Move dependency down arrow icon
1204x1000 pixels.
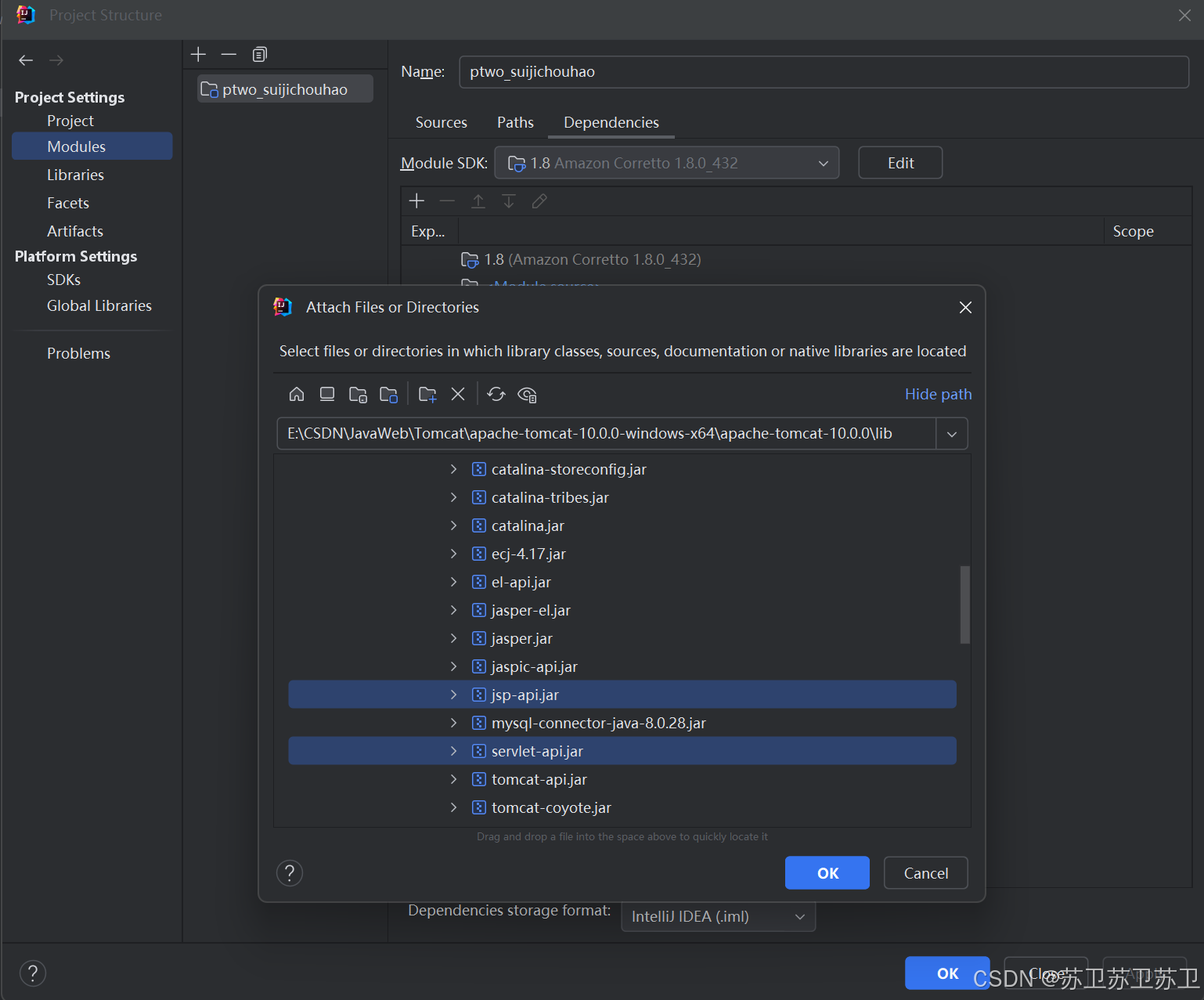click(x=508, y=201)
